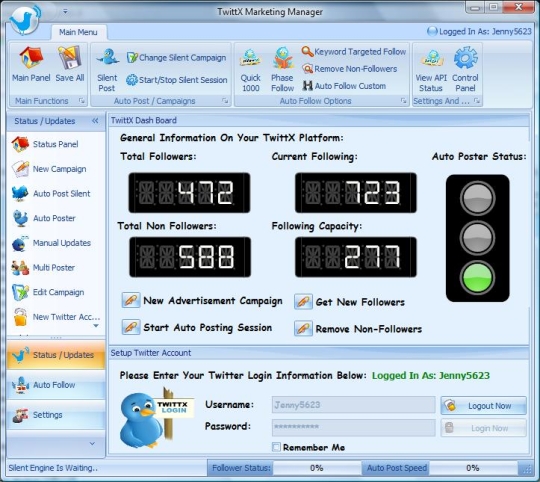The image size is (540, 482).
Task: Click 'Silent Engine Is Waiting..' status text
Action: coord(53,468)
